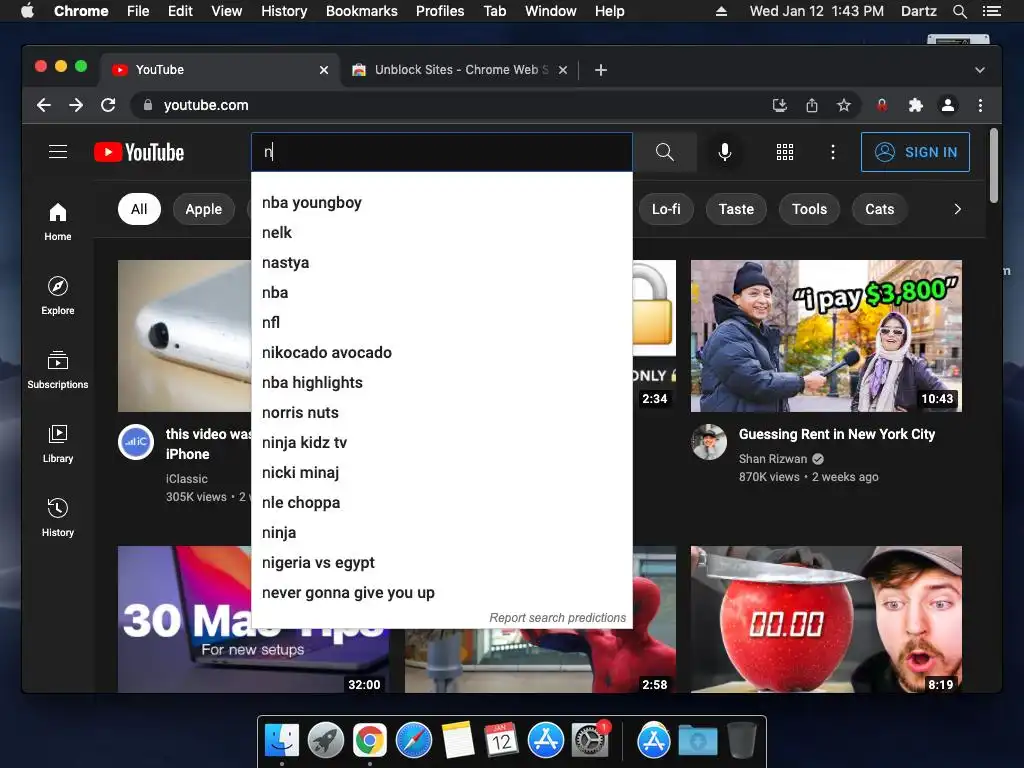The image size is (1024, 768).
Task: Open the red Unblock Sites extension
Action: pyautogui.click(x=882, y=105)
